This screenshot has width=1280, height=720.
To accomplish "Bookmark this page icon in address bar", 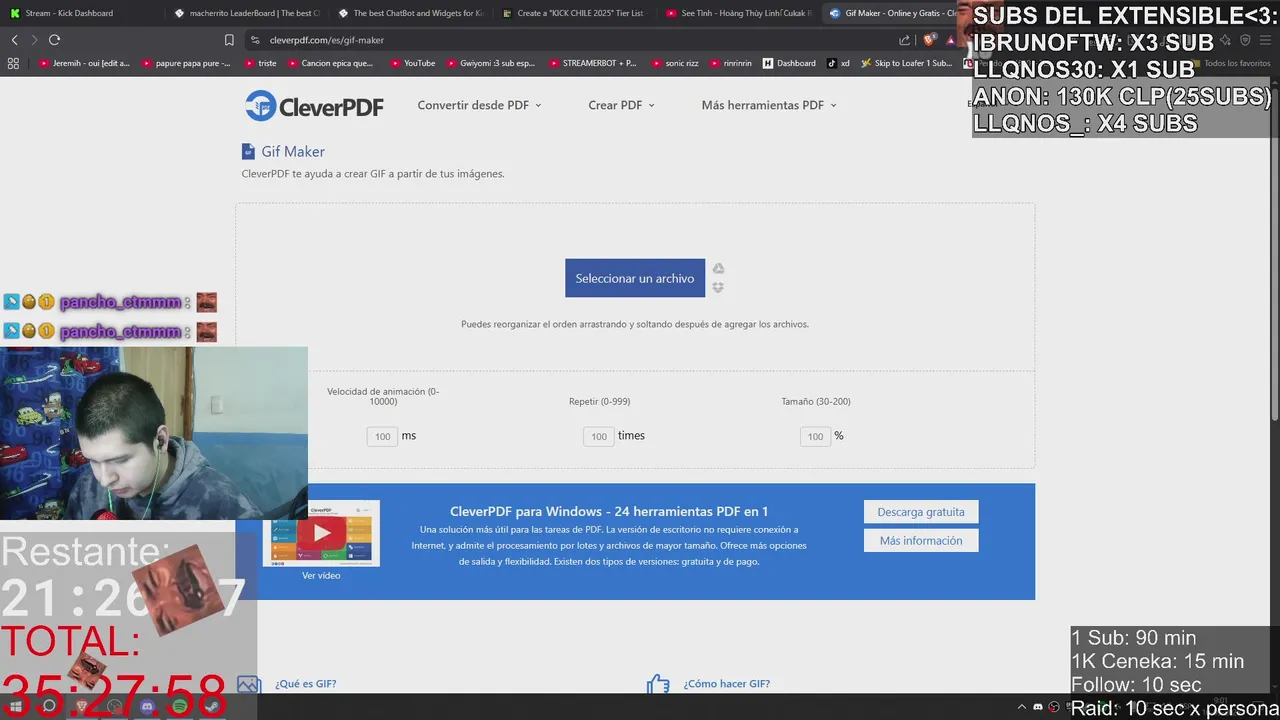I will click(229, 40).
